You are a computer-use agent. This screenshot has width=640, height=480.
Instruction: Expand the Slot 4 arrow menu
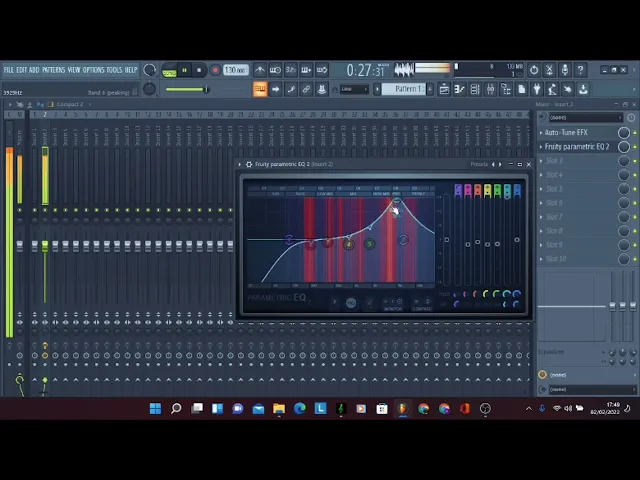pos(541,175)
